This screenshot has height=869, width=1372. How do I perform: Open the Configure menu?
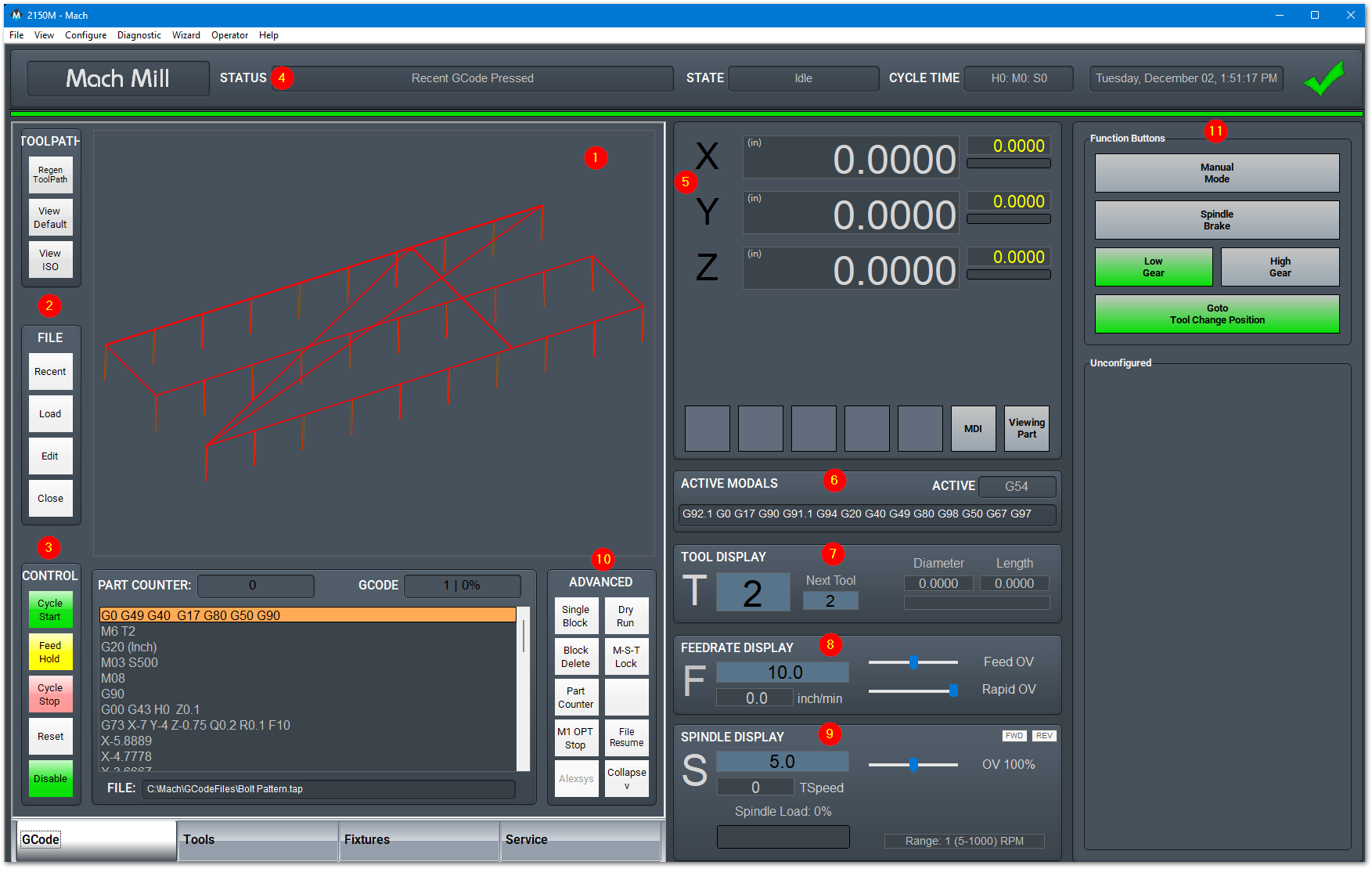(x=85, y=35)
